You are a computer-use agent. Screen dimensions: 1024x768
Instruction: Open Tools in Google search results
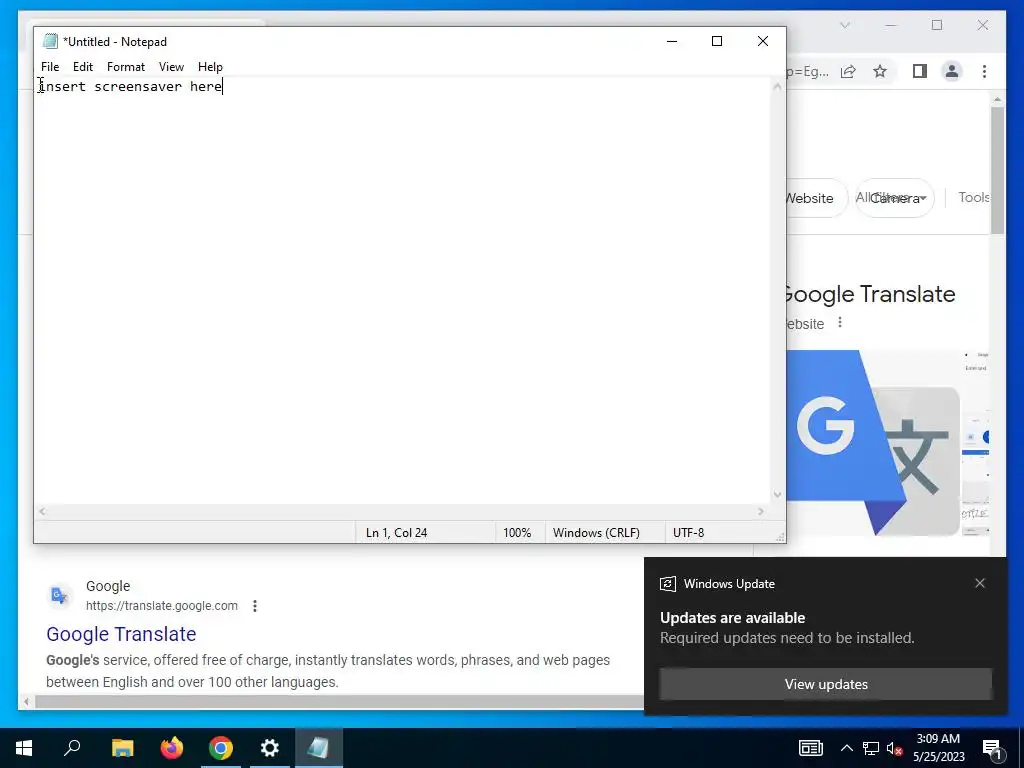[x=974, y=197]
